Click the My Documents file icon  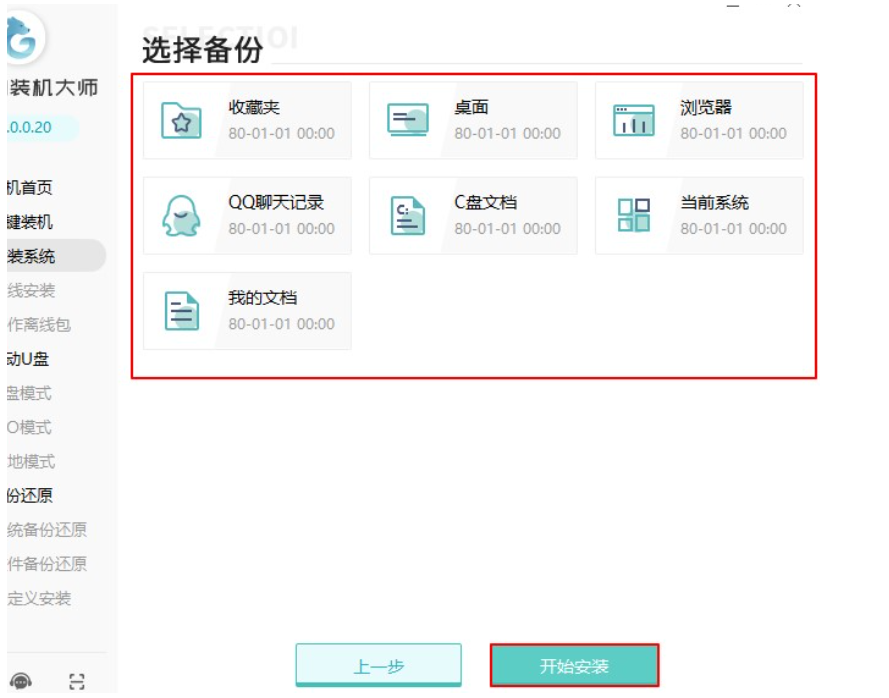point(181,311)
